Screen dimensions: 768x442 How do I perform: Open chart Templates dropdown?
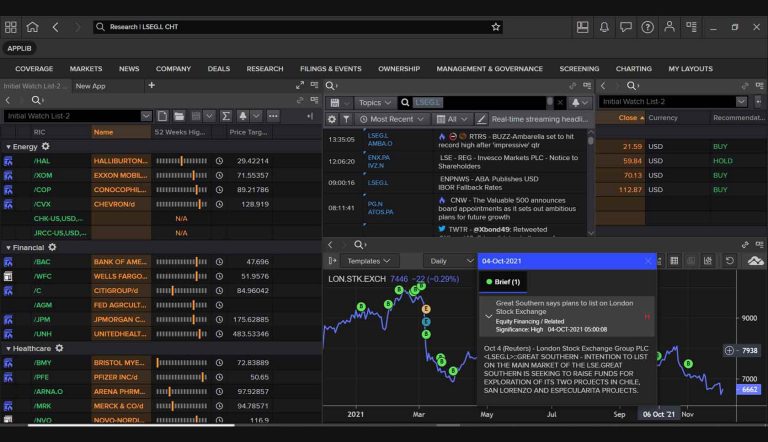click(x=368, y=261)
